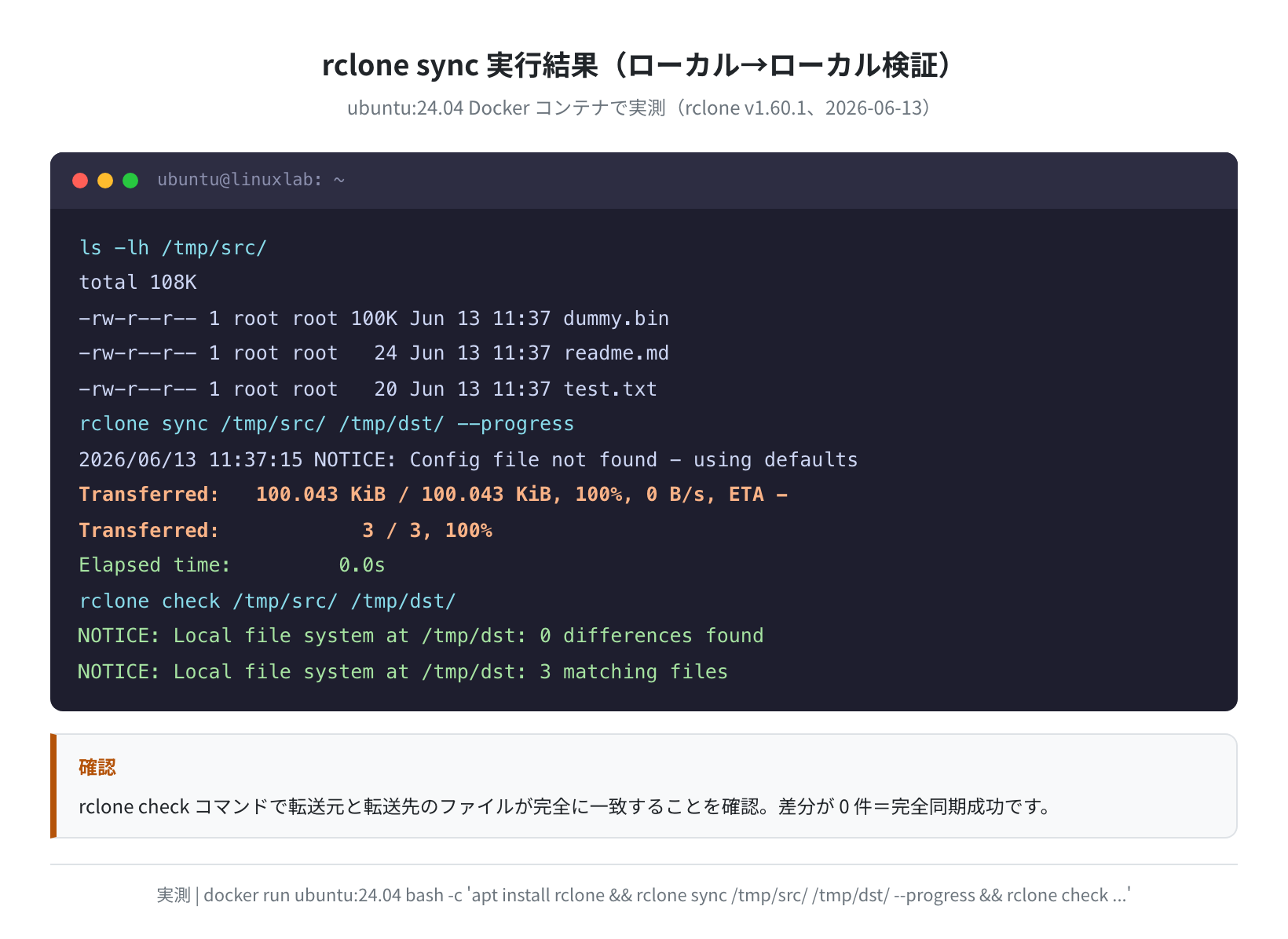1288x939 pixels.
Task: Click the test.txt file listing row
Action: click(x=368, y=389)
